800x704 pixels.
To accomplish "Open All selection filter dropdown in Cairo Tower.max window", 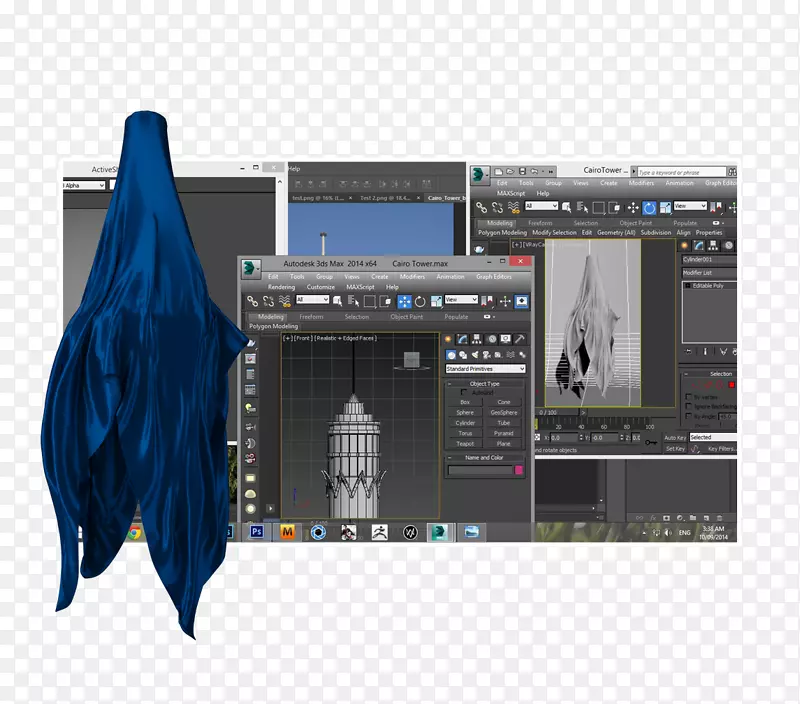I will pyautogui.click(x=312, y=299).
